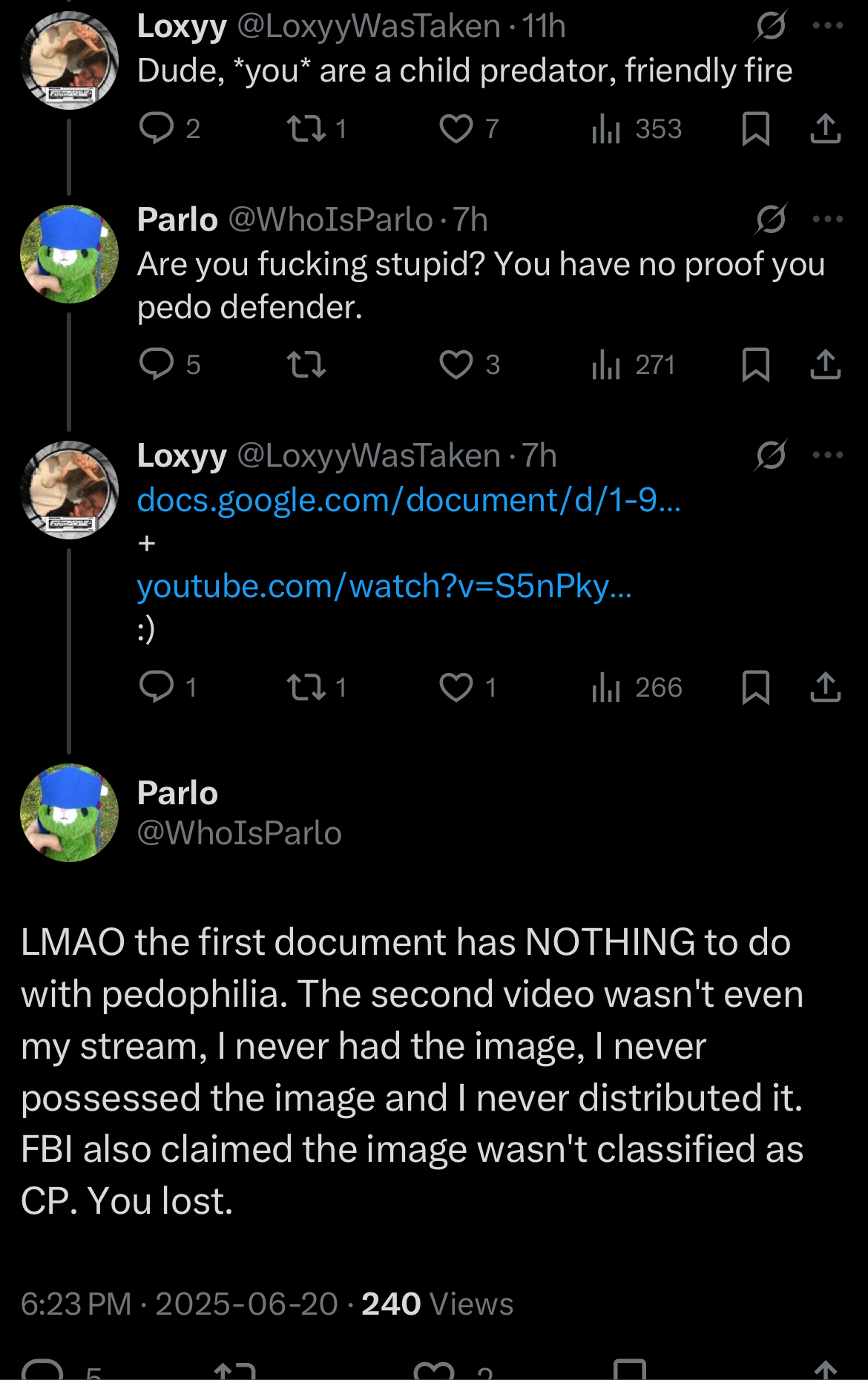
Task: Reply to Parlo's tweet with 5 replies
Action: pos(170,364)
